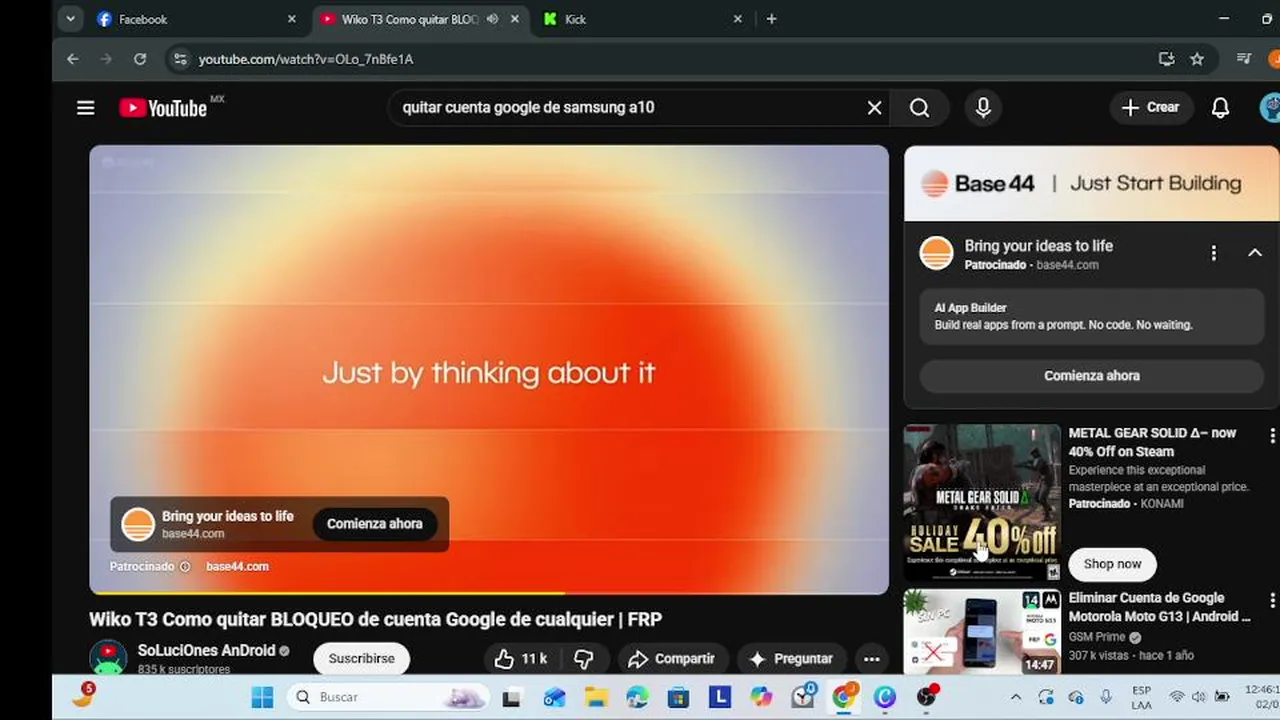Click the site information icon
The image size is (1280, 720).
(180, 59)
